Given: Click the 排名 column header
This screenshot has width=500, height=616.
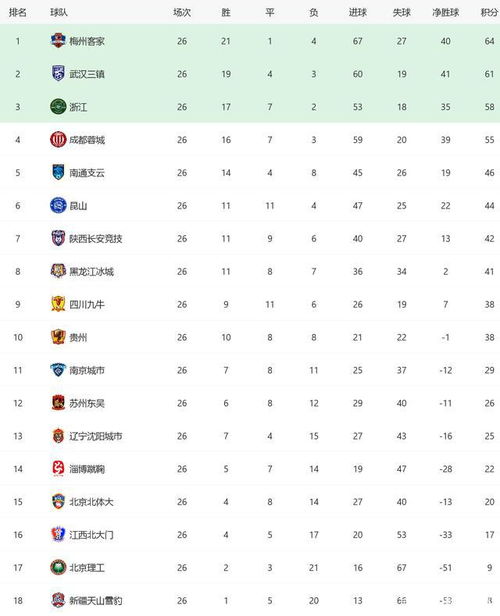Looking at the screenshot, I should [x=18, y=13].
